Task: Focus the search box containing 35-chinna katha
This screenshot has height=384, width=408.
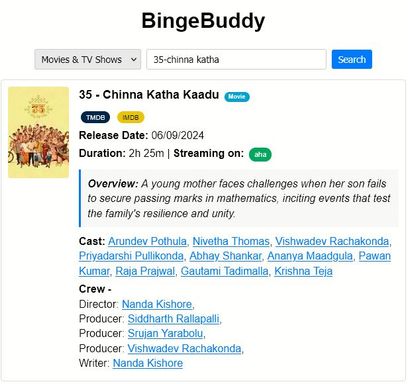Action: pyautogui.click(x=236, y=59)
